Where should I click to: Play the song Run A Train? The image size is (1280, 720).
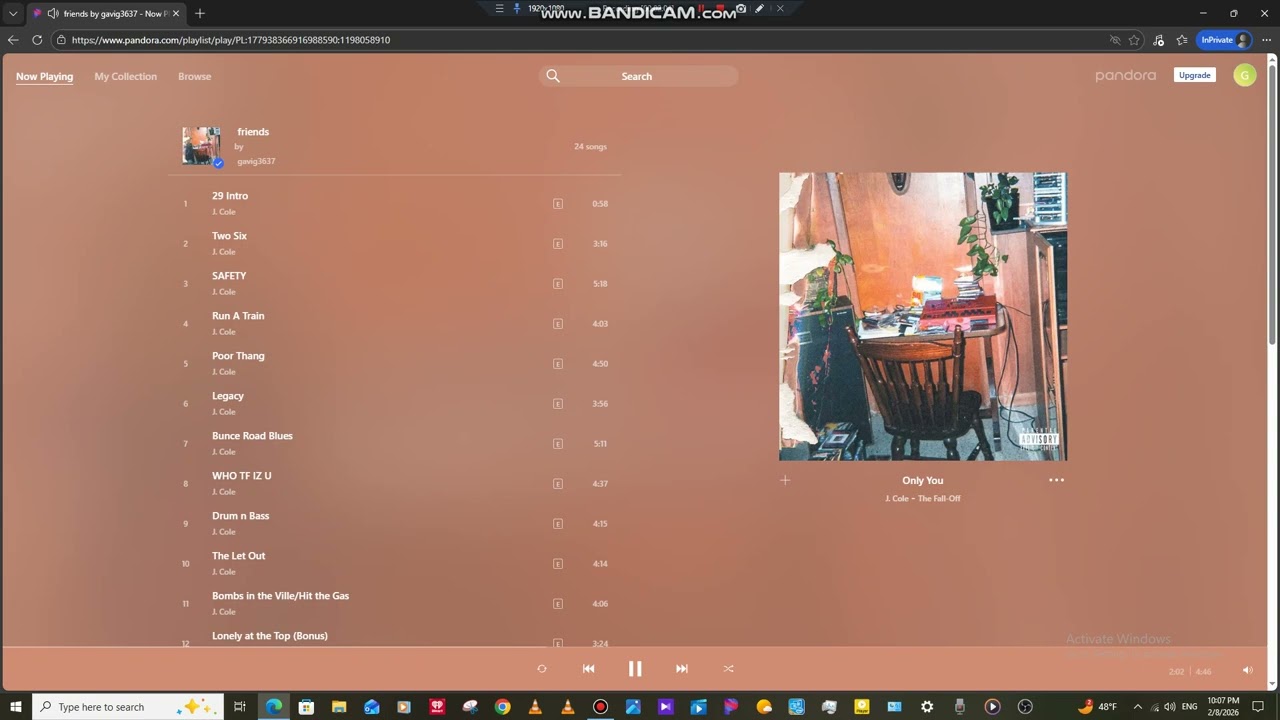[238, 316]
